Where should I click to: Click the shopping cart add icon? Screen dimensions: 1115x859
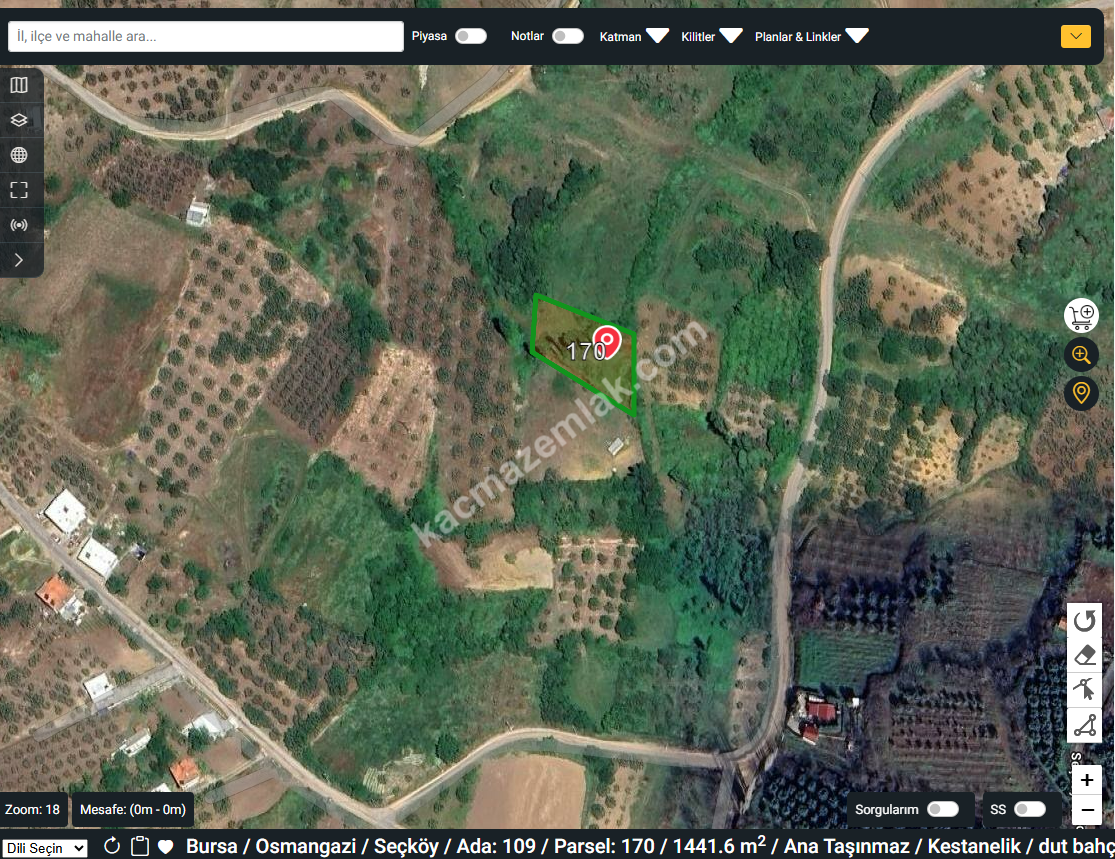[x=1081, y=317]
